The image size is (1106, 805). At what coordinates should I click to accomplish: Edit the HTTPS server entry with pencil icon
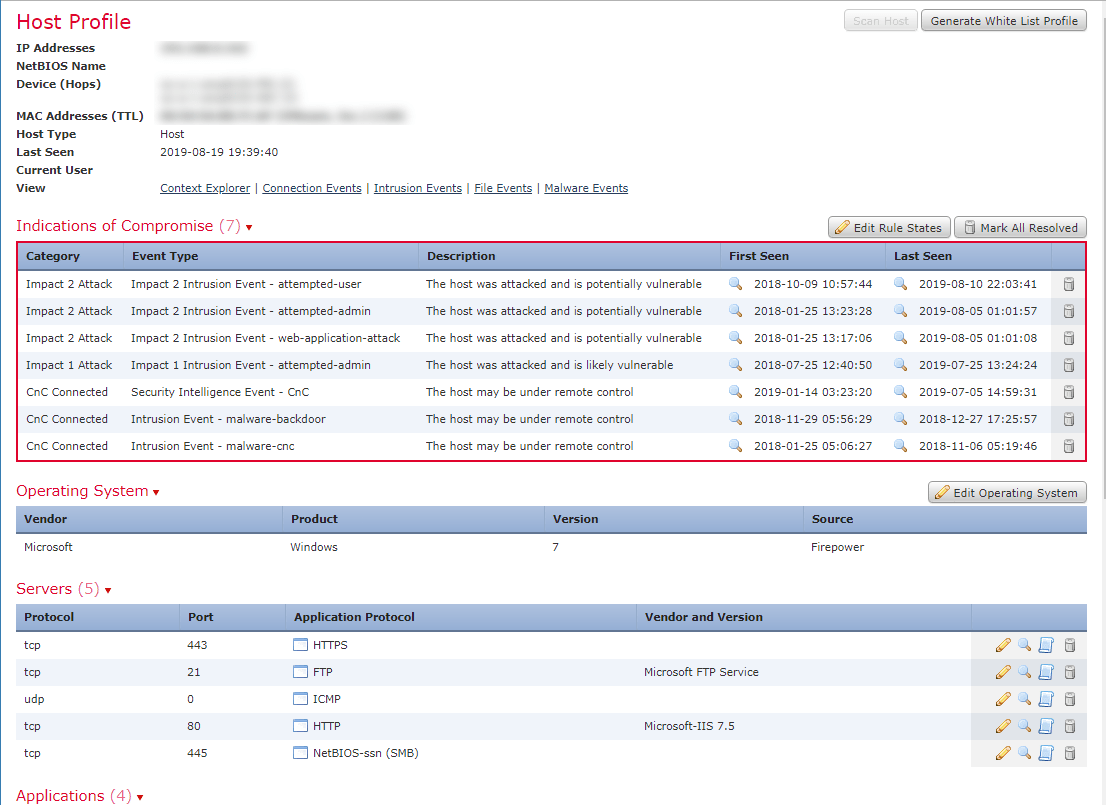tap(1003, 645)
